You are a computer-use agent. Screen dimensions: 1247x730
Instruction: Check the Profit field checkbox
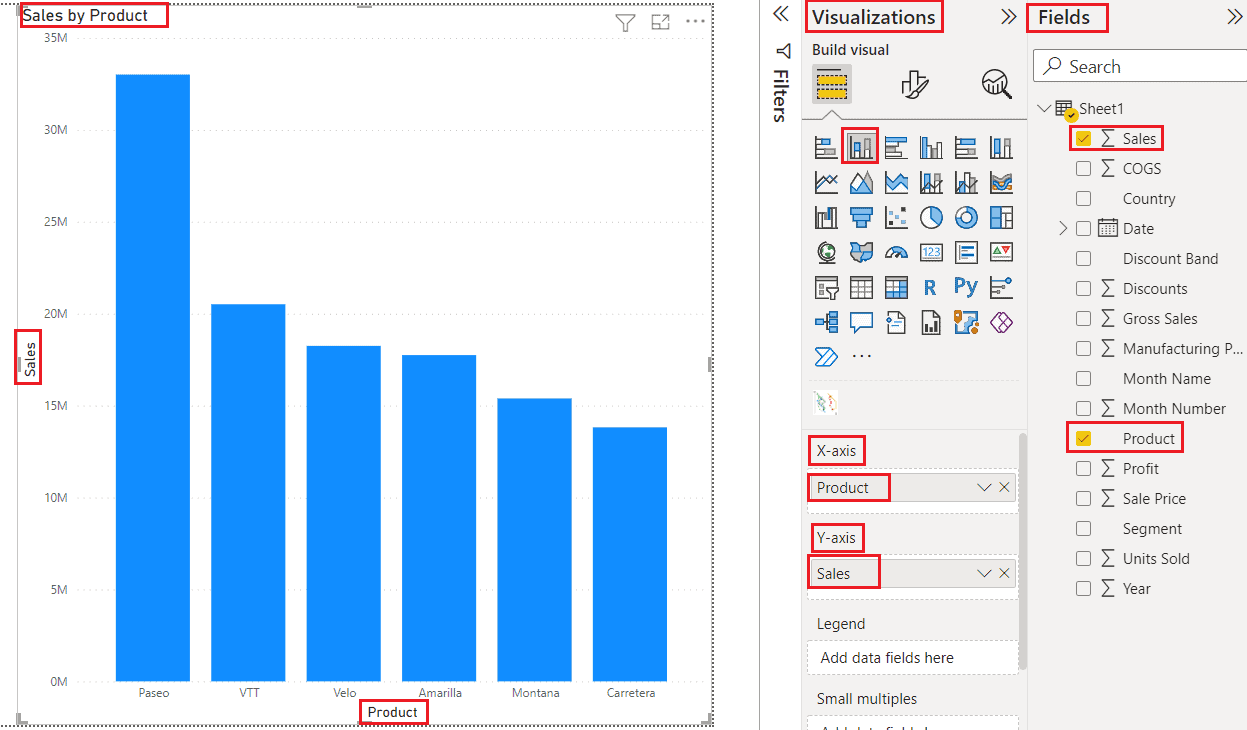pyautogui.click(x=1084, y=468)
